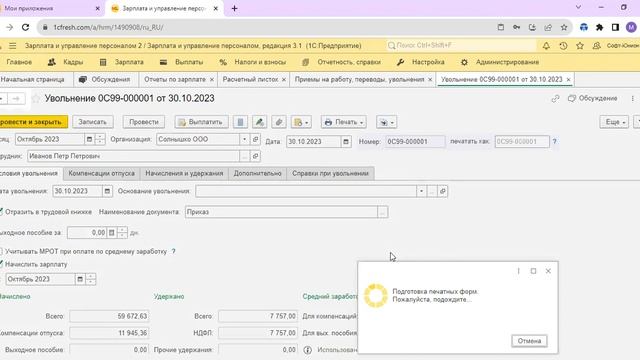Click the pencil edit icon in toolbar
Image resolution: width=640 pixels, height=360 pixels.
point(259,122)
